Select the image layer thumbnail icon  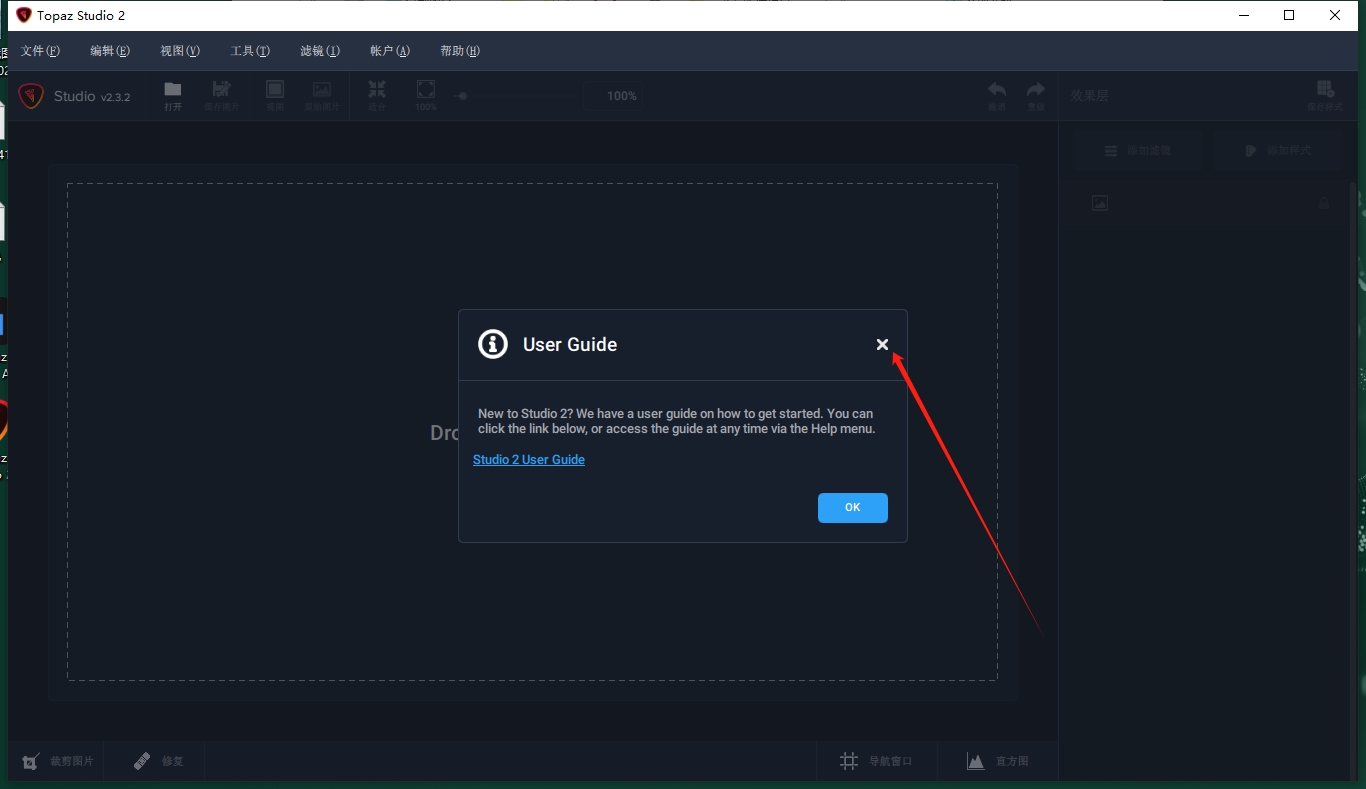[1100, 203]
